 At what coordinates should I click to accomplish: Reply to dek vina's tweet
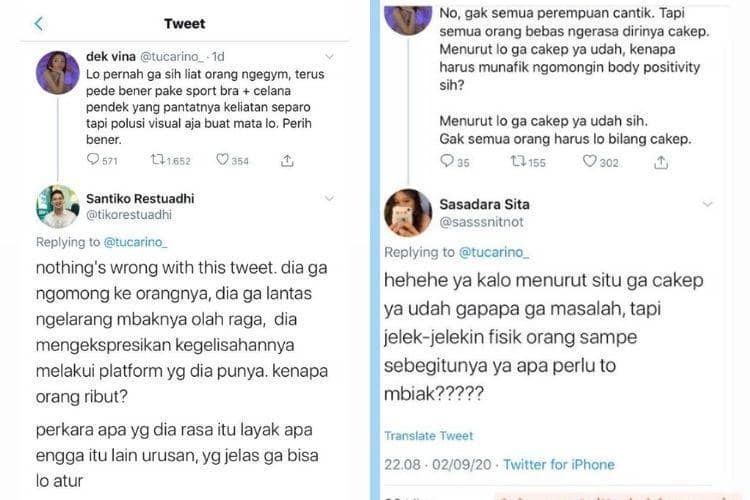pyautogui.click(x=93, y=160)
